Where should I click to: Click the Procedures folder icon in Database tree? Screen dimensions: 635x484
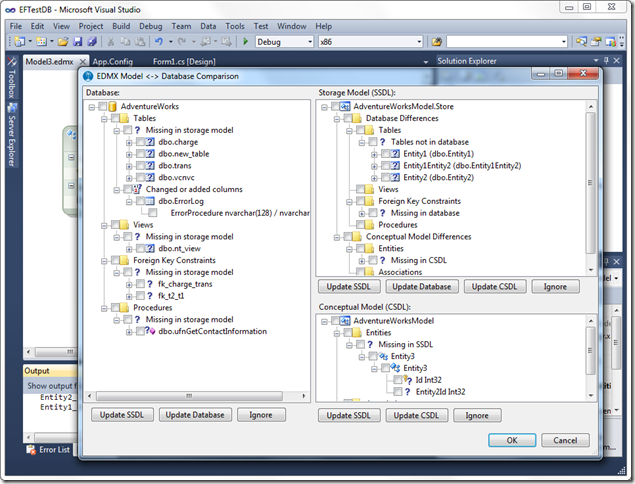point(124,308)
